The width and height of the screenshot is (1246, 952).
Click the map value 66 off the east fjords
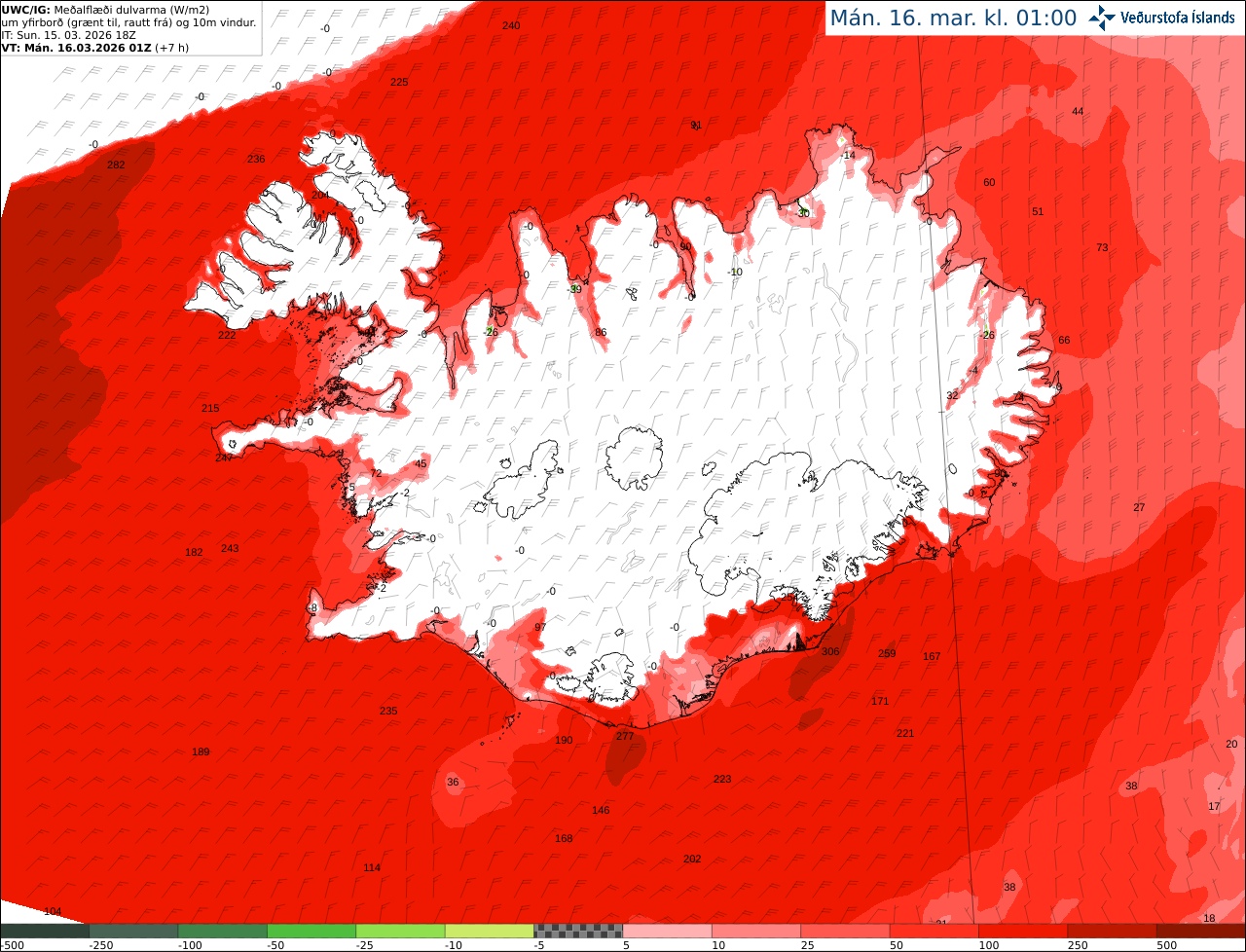[1064, 340]
